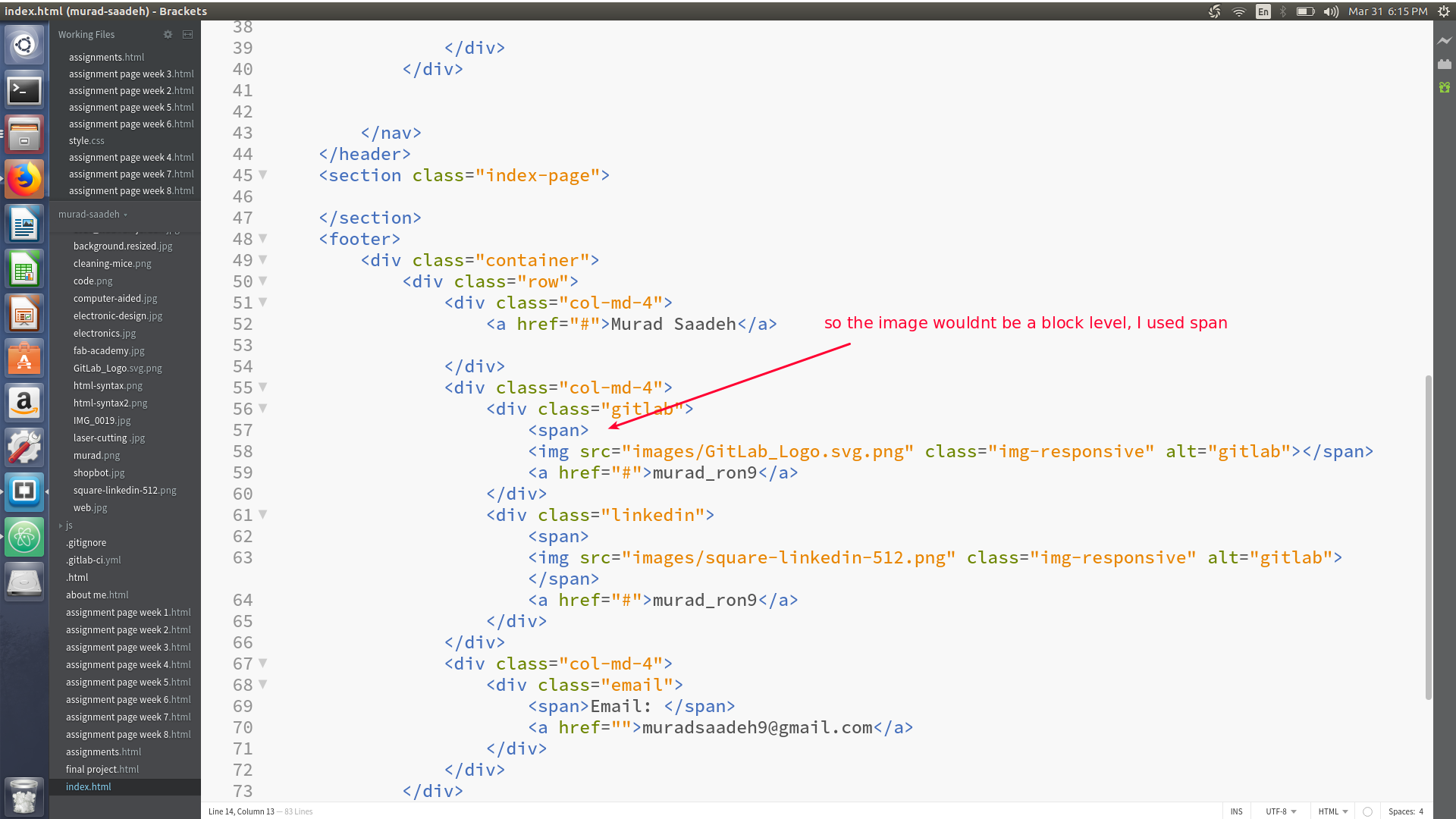Open the Trash in the dock
The width and height of the screenshot is (1456, 819).
point(24,797)
